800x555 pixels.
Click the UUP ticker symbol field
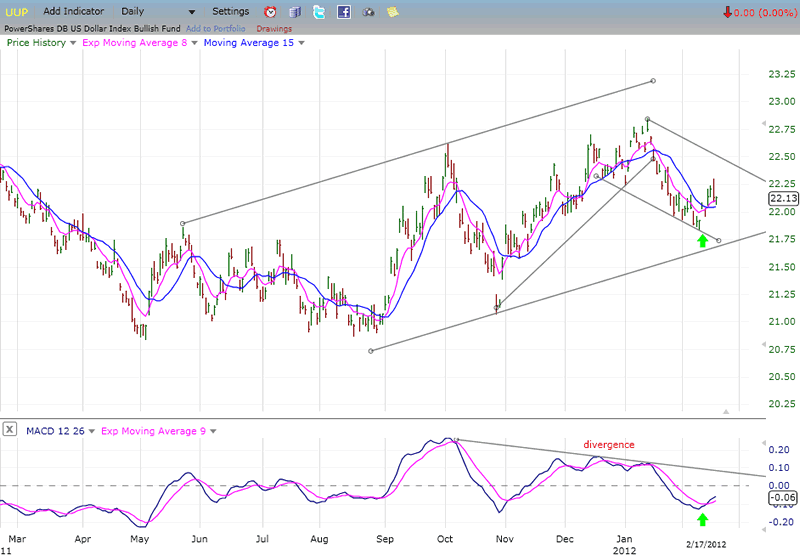coord(17,12)
